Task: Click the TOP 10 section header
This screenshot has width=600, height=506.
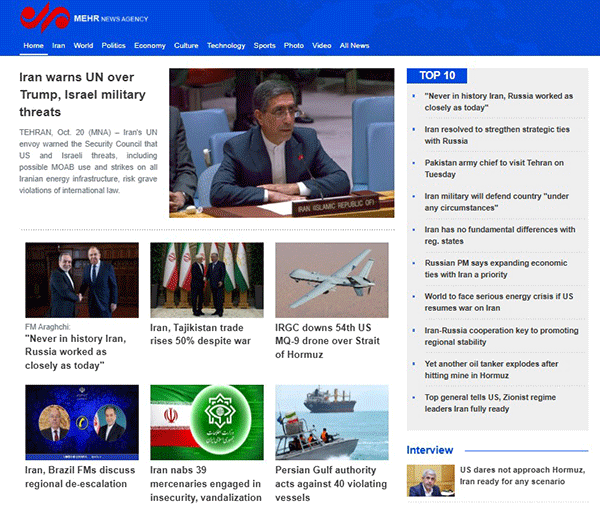Action: pyautogui.click(x=437, y=76)
